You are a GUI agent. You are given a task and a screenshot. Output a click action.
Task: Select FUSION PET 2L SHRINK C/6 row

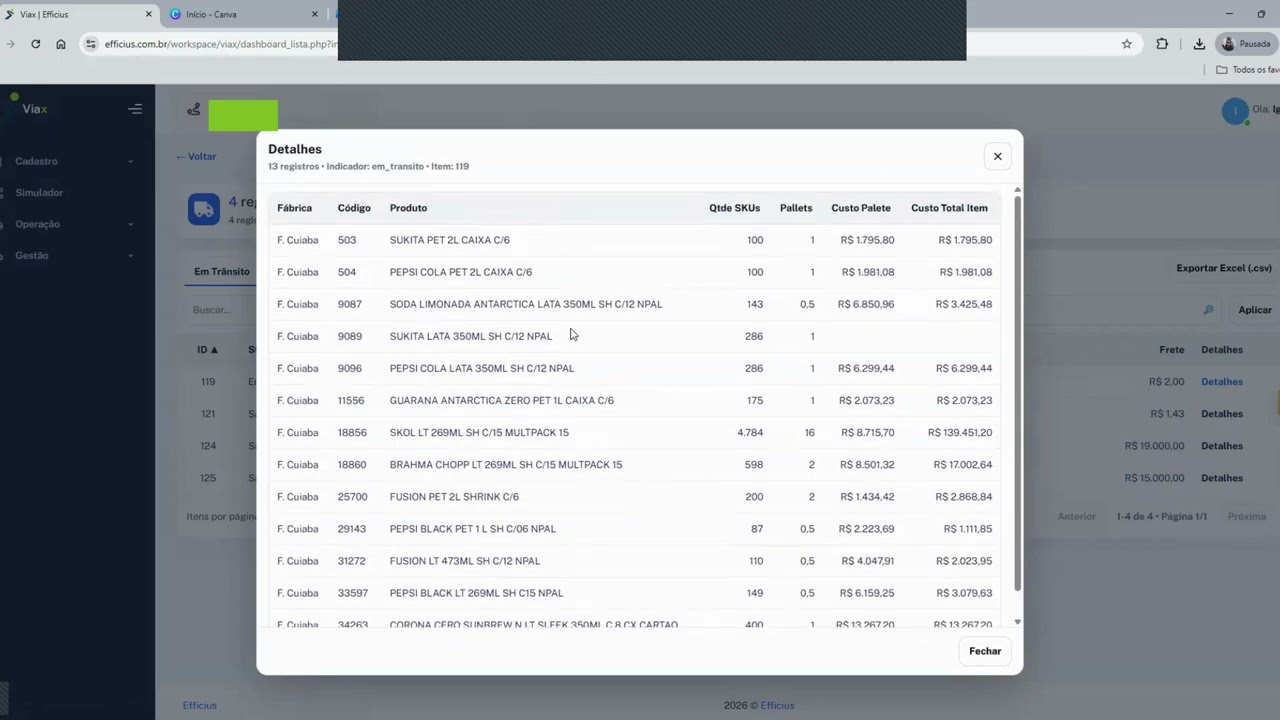tap(634, 496)
